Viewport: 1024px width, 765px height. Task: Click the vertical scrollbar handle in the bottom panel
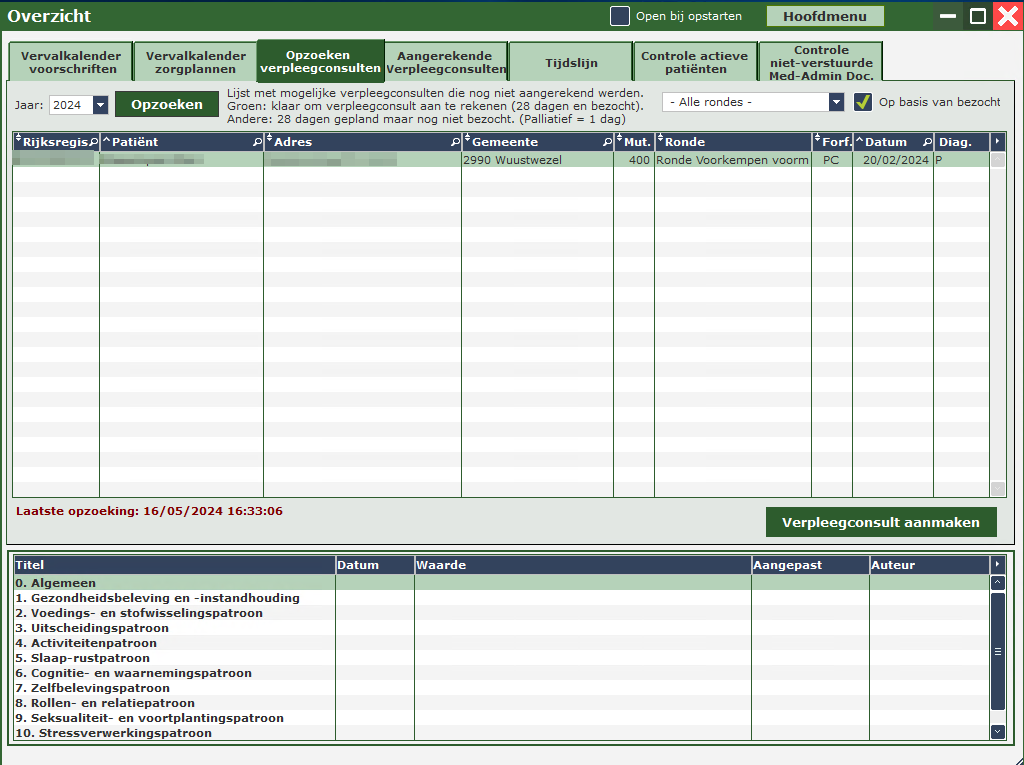point(997,652)
